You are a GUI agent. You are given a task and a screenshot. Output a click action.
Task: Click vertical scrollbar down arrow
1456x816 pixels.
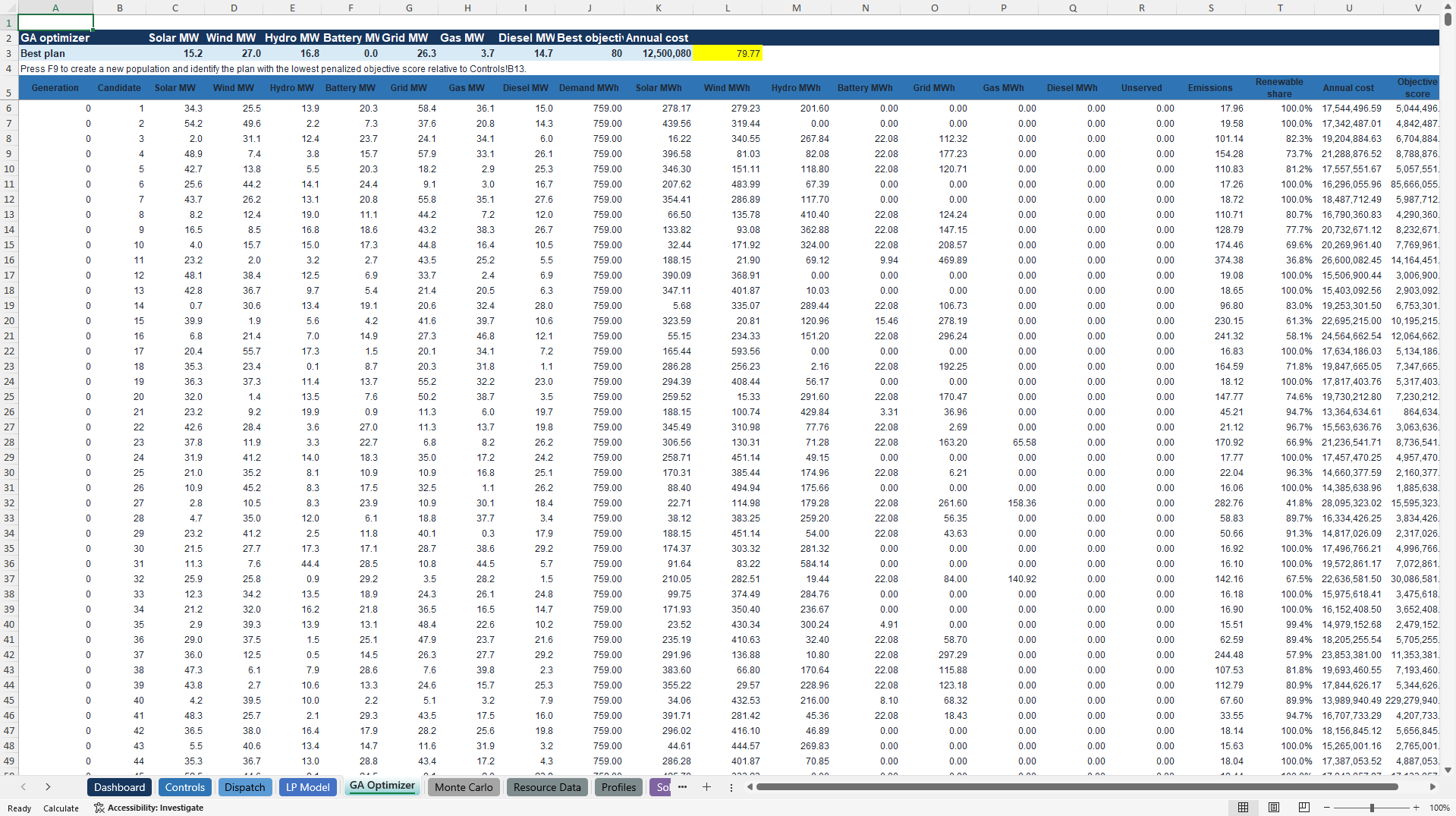pyautogui.click(x=1448, y=770)
